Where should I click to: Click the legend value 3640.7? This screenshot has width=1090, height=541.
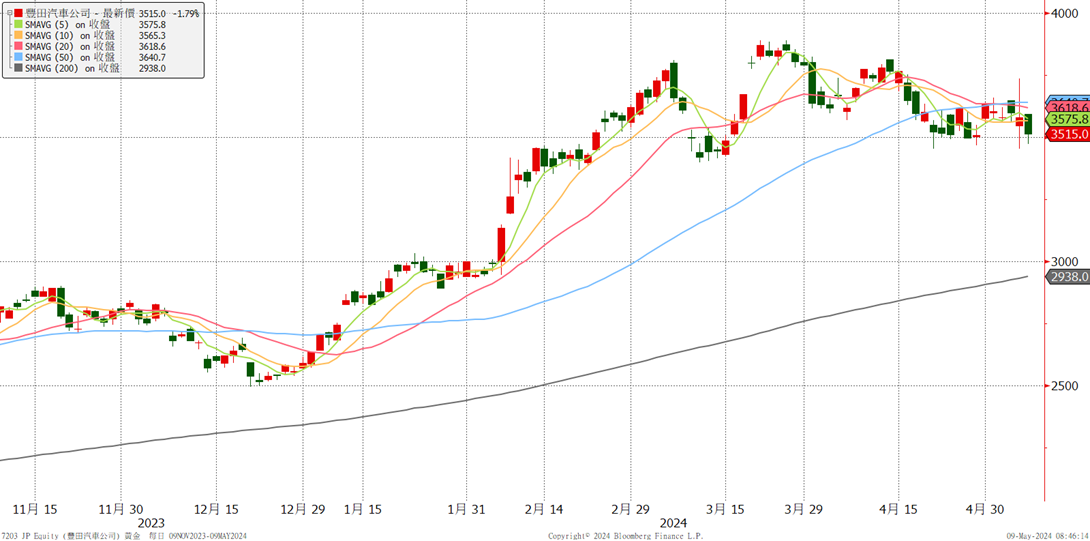[152, 57]
